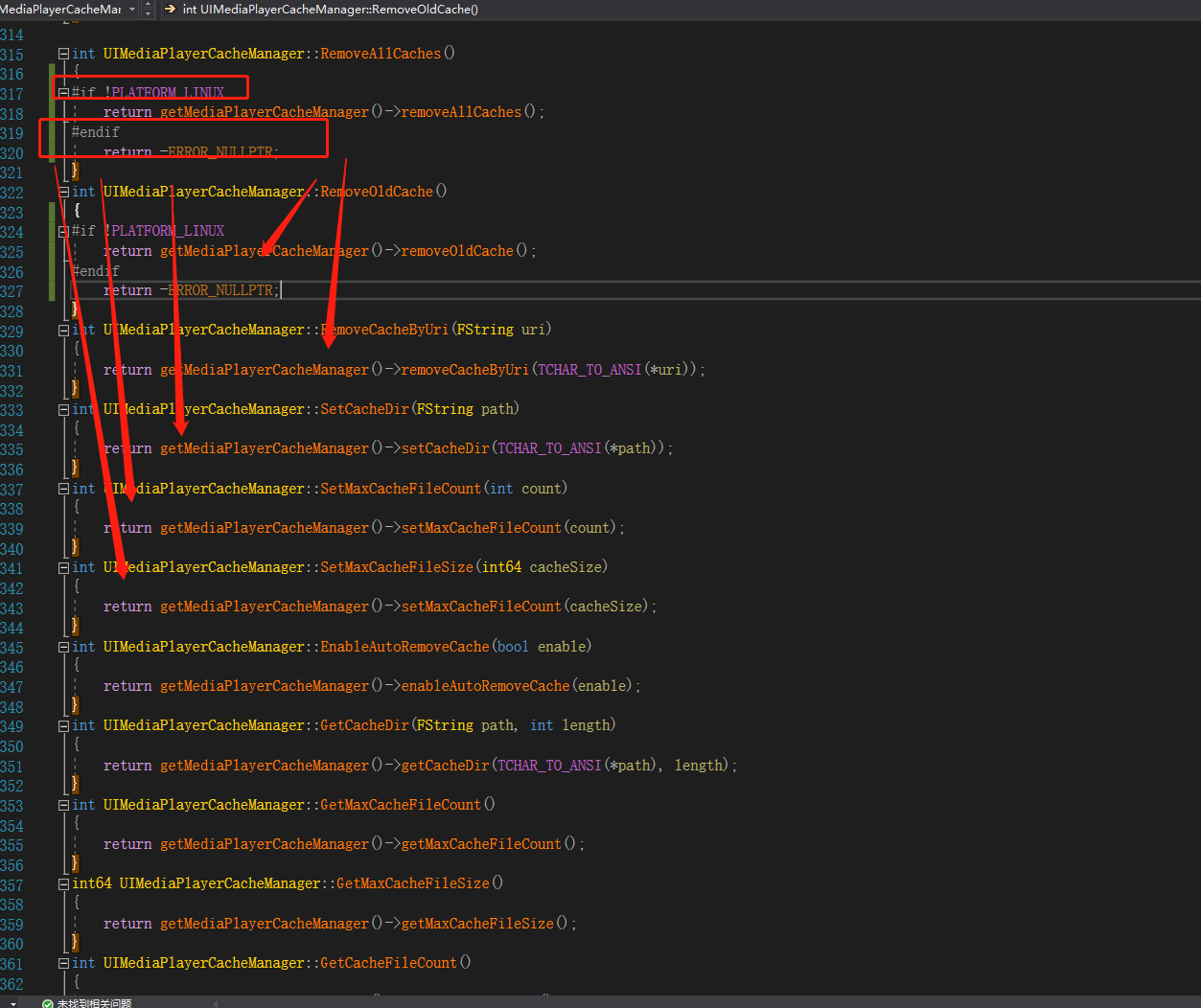This screenshot has height=1008, width=1201.
Task: Collapse the GetMaxCacheFileSize function at line 357
Action: tap(62, 882)
